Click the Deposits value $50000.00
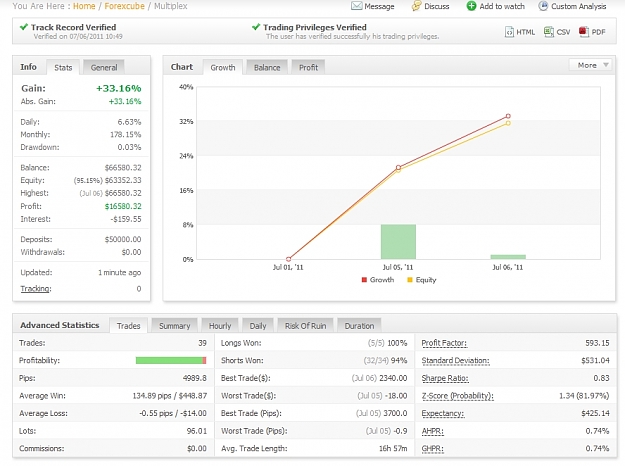 tap(123, 239)
